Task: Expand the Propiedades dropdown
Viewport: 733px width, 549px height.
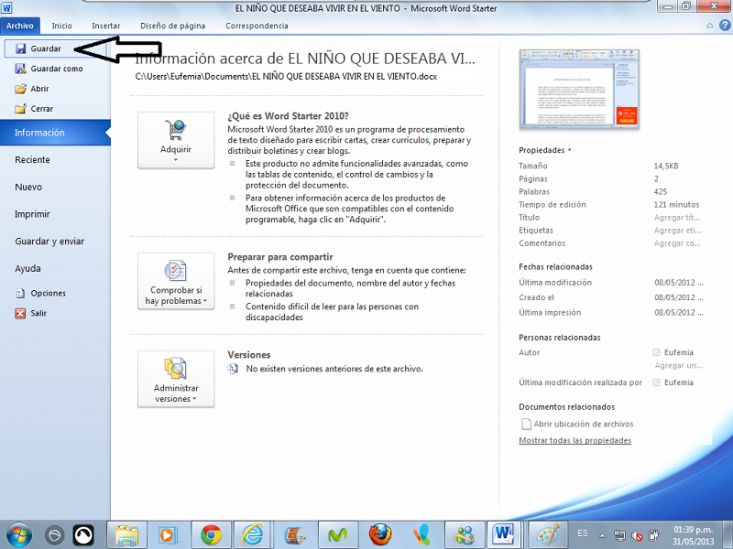Action: (x=545, y=151)
